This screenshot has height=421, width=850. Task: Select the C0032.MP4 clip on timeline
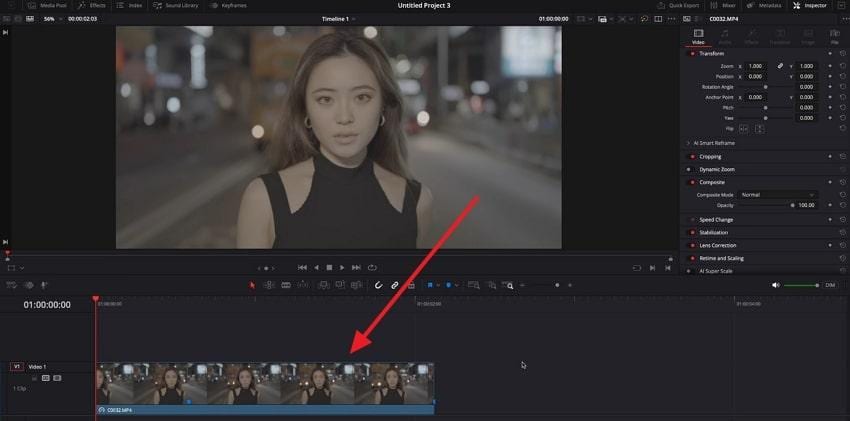pyautogui.click(x=265, y=389)
